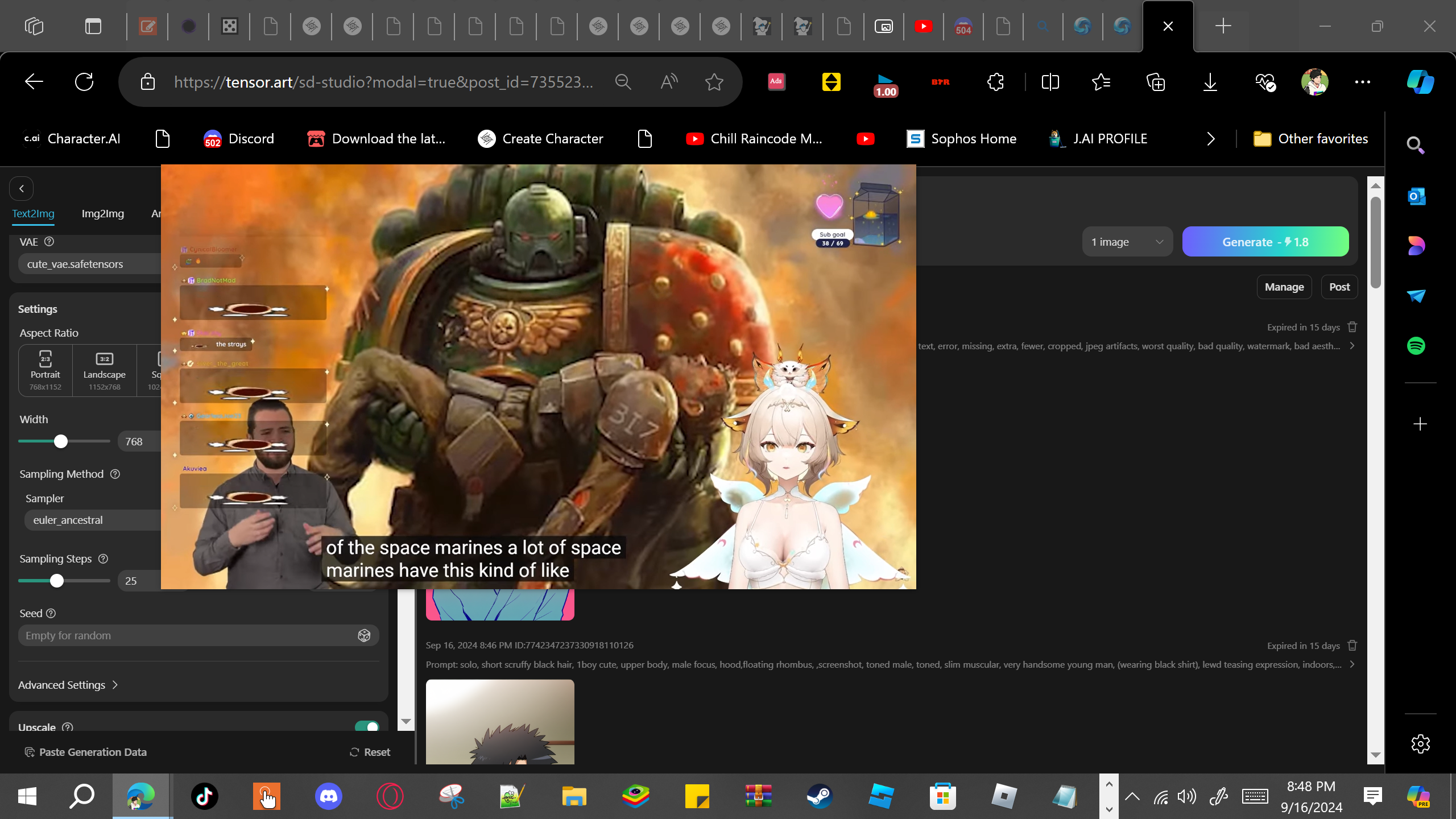Click Paste Generation Data

click(85, 752)
